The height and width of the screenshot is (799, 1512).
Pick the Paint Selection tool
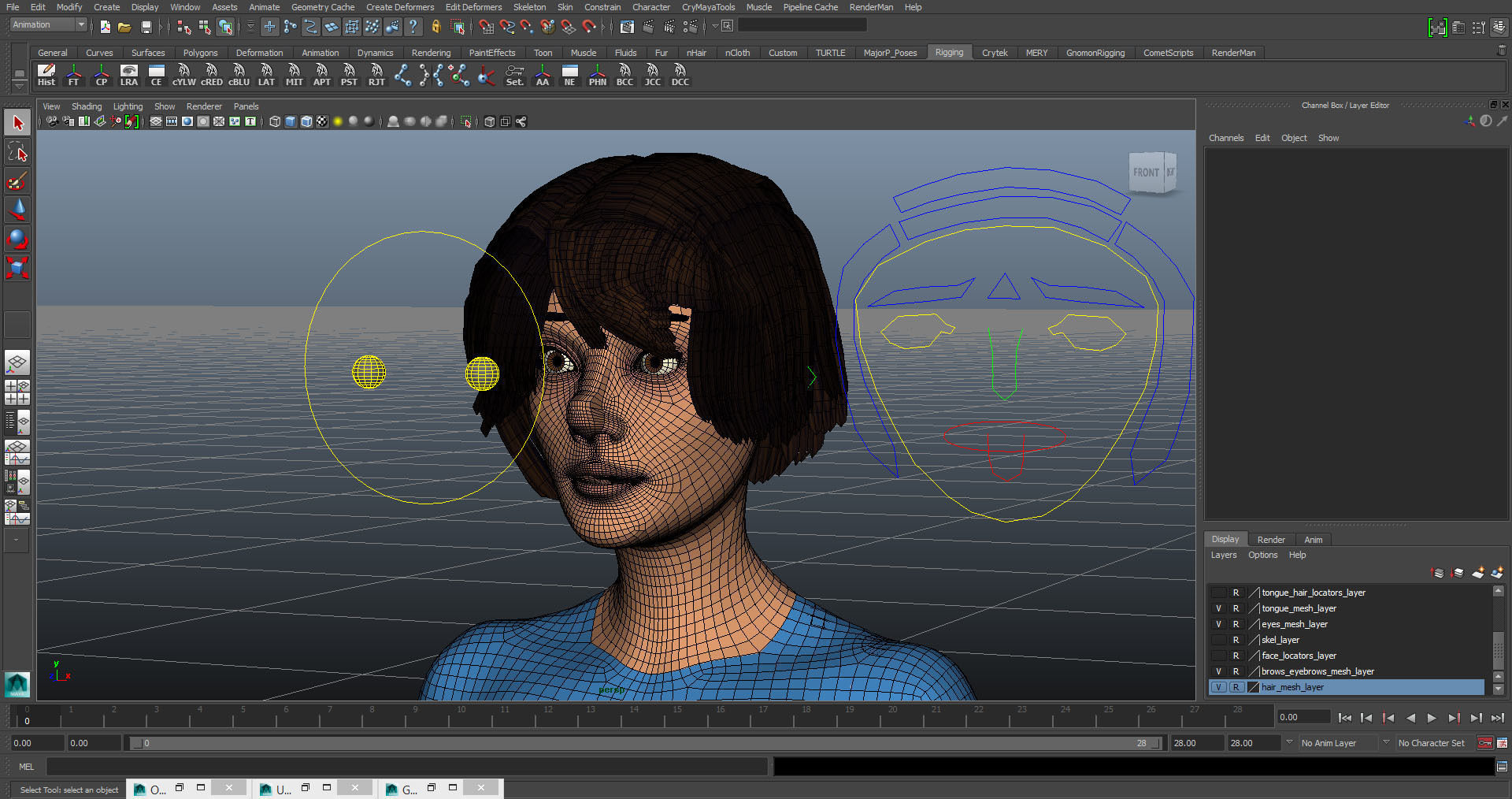(17, 181)
